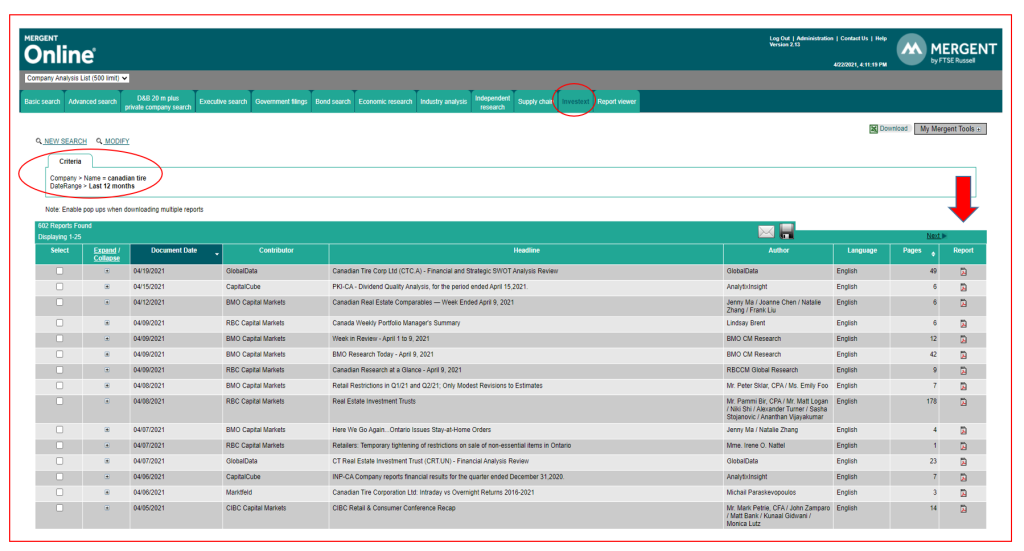Select checkbox for PKI-CA Dividend Quality row

pos(59,287)
